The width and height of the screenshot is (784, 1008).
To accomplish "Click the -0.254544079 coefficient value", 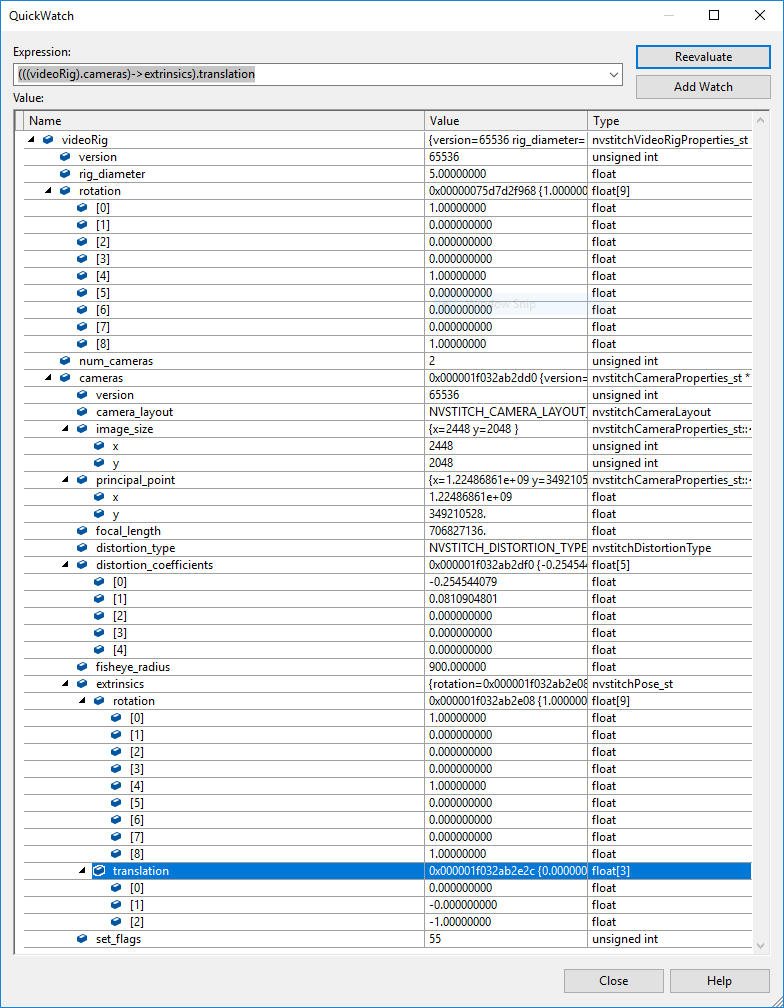I will (x=463, y=582).
